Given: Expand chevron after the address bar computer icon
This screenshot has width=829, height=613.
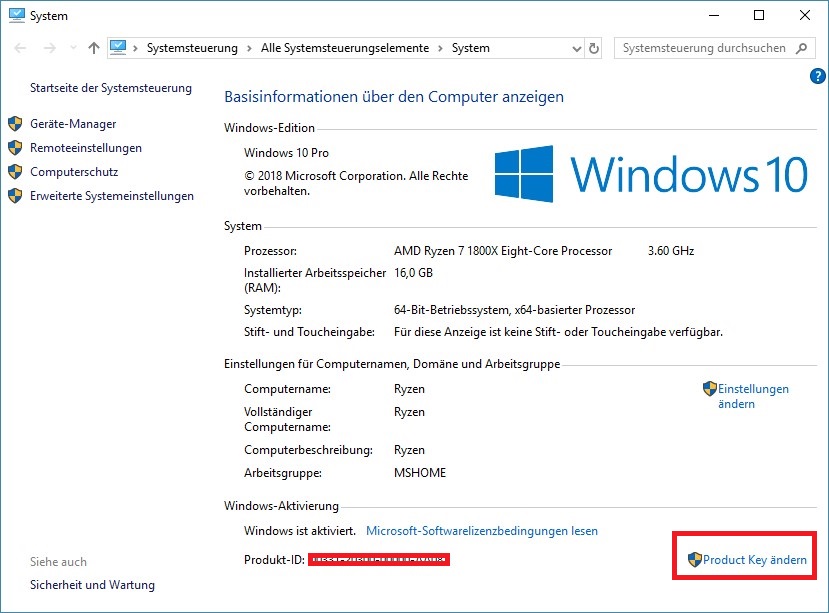Looking at the screenshot, I should (135, 49).
